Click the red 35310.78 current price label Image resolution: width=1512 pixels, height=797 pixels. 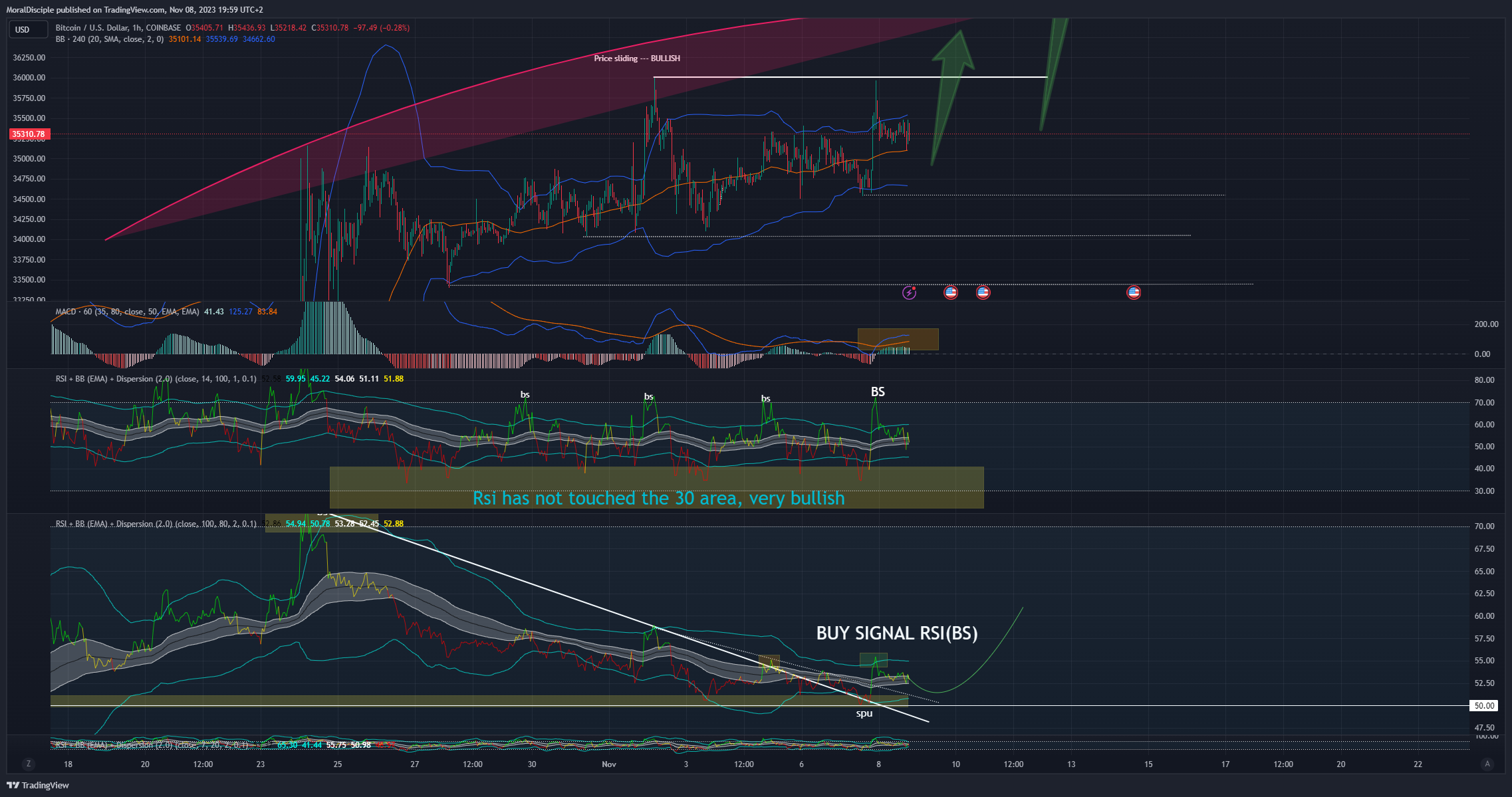pos(28,134)
